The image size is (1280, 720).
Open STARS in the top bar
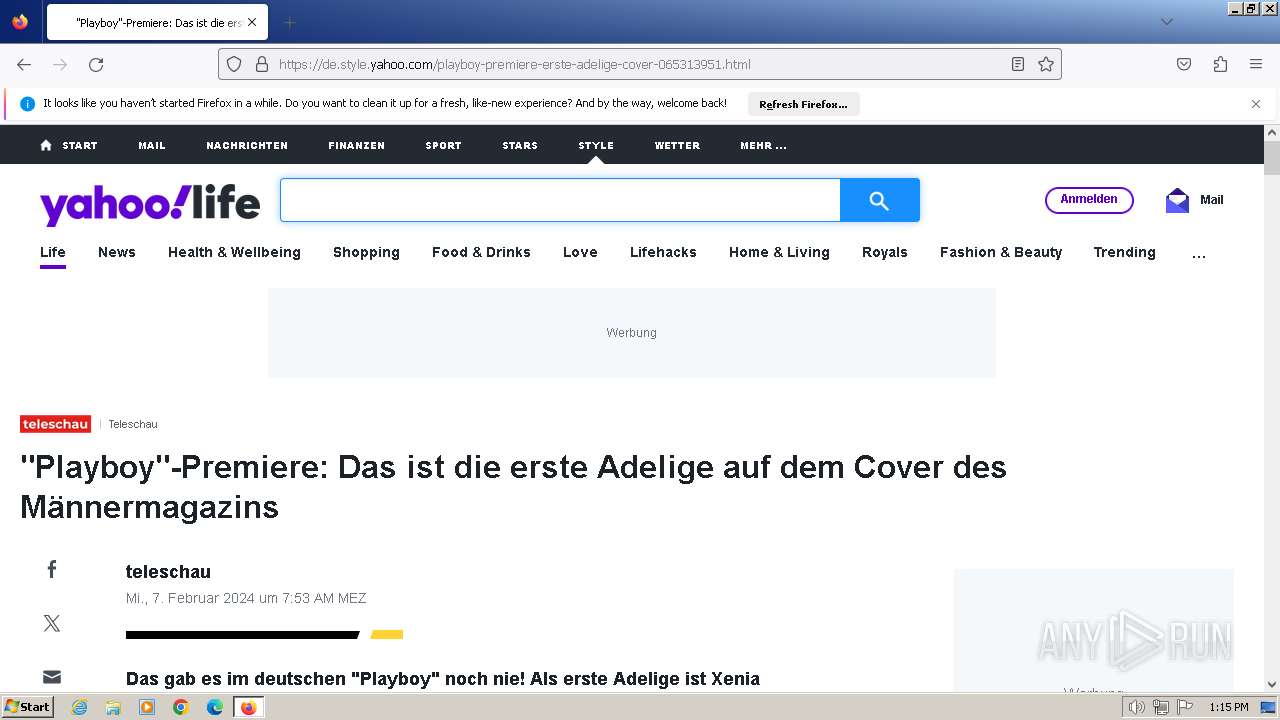coord(520,145)
